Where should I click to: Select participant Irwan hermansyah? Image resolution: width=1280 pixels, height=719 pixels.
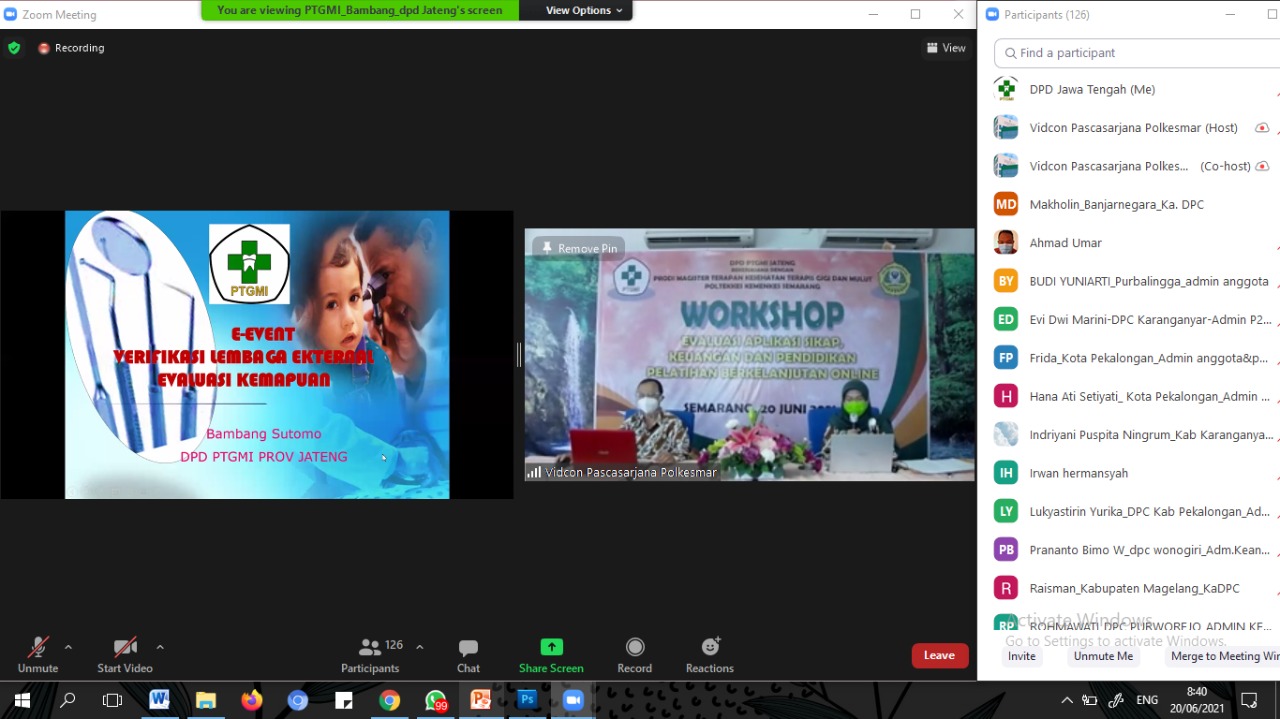pyautogui.click(x=1130, y=473)
